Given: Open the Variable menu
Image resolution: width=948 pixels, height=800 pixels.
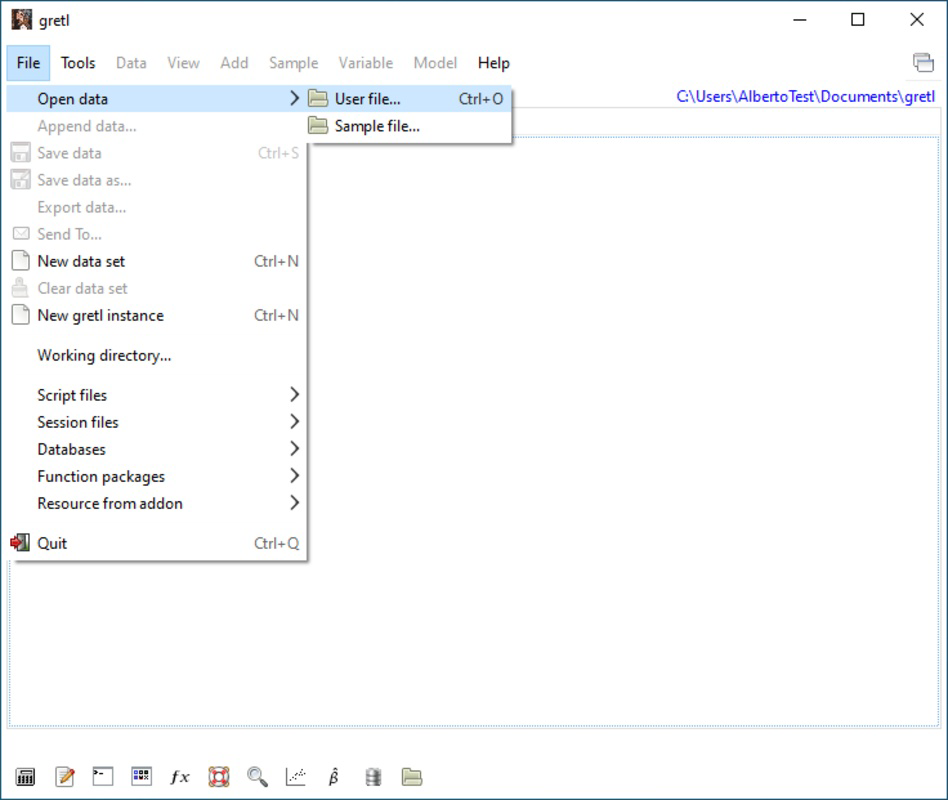Looking at the screenshot, I should [366, 63].
